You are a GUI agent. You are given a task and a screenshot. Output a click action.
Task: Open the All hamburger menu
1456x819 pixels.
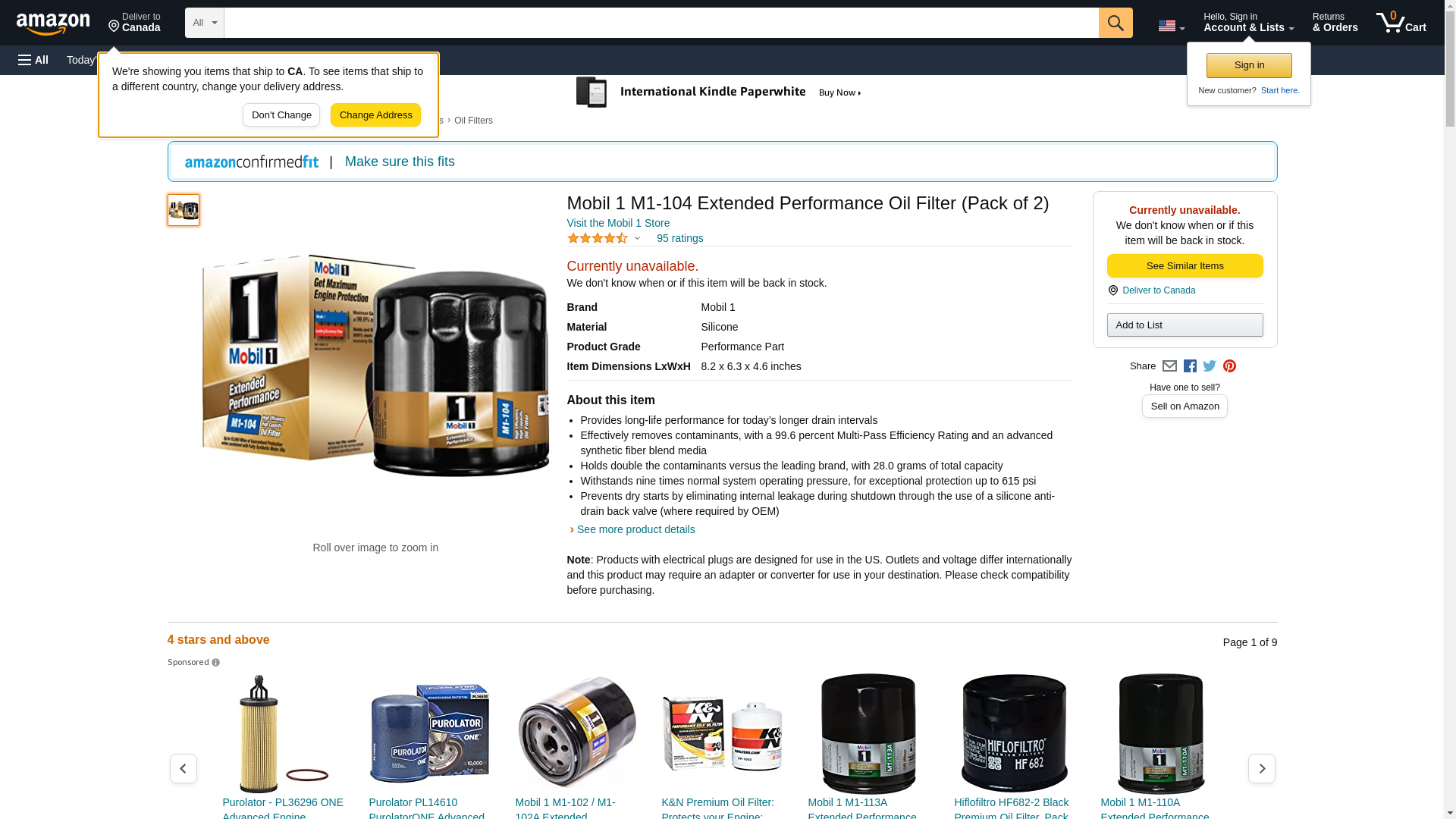[x=33, y=60]
